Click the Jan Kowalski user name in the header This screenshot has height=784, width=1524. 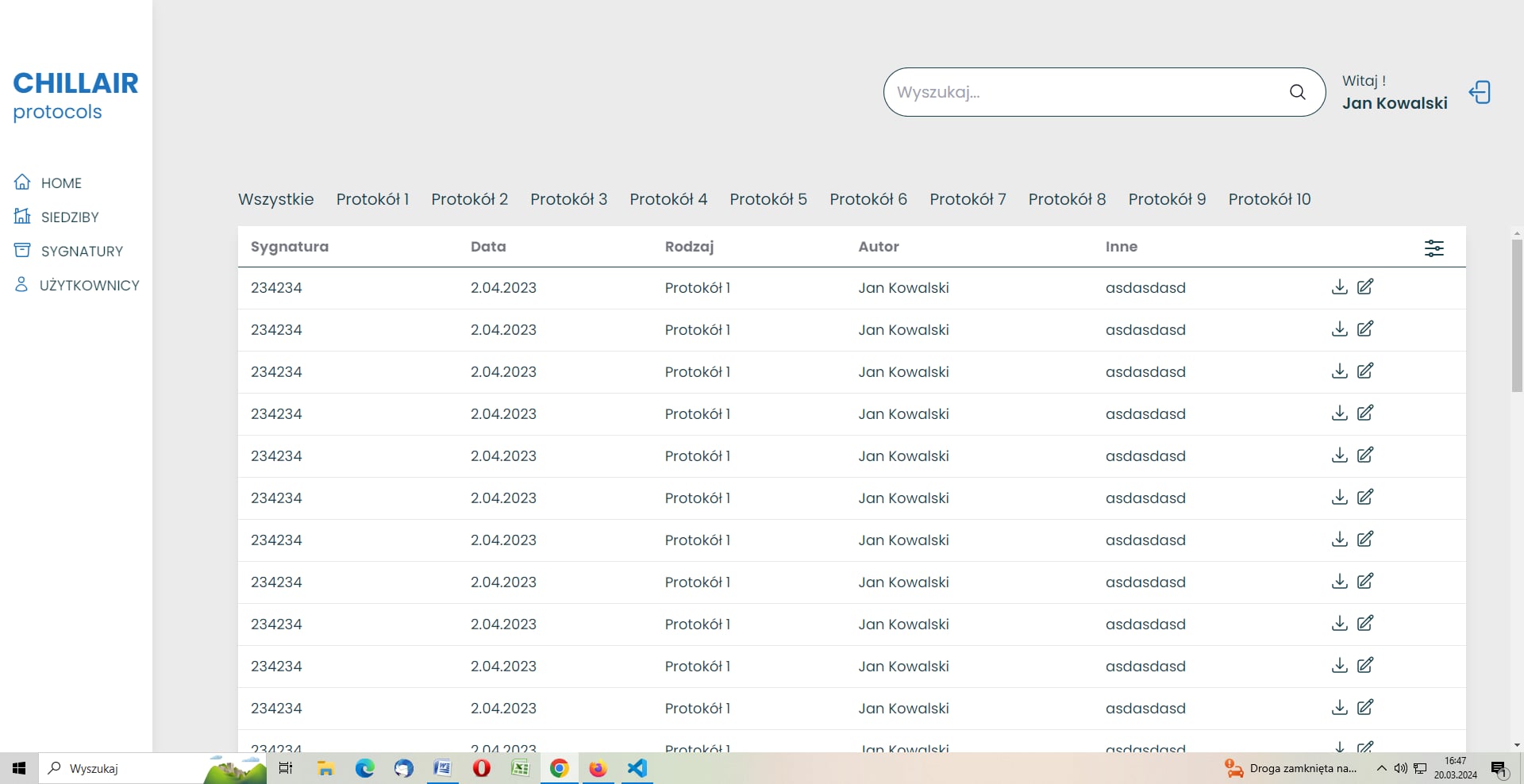pyautogui.click(x=1395, y=103)
